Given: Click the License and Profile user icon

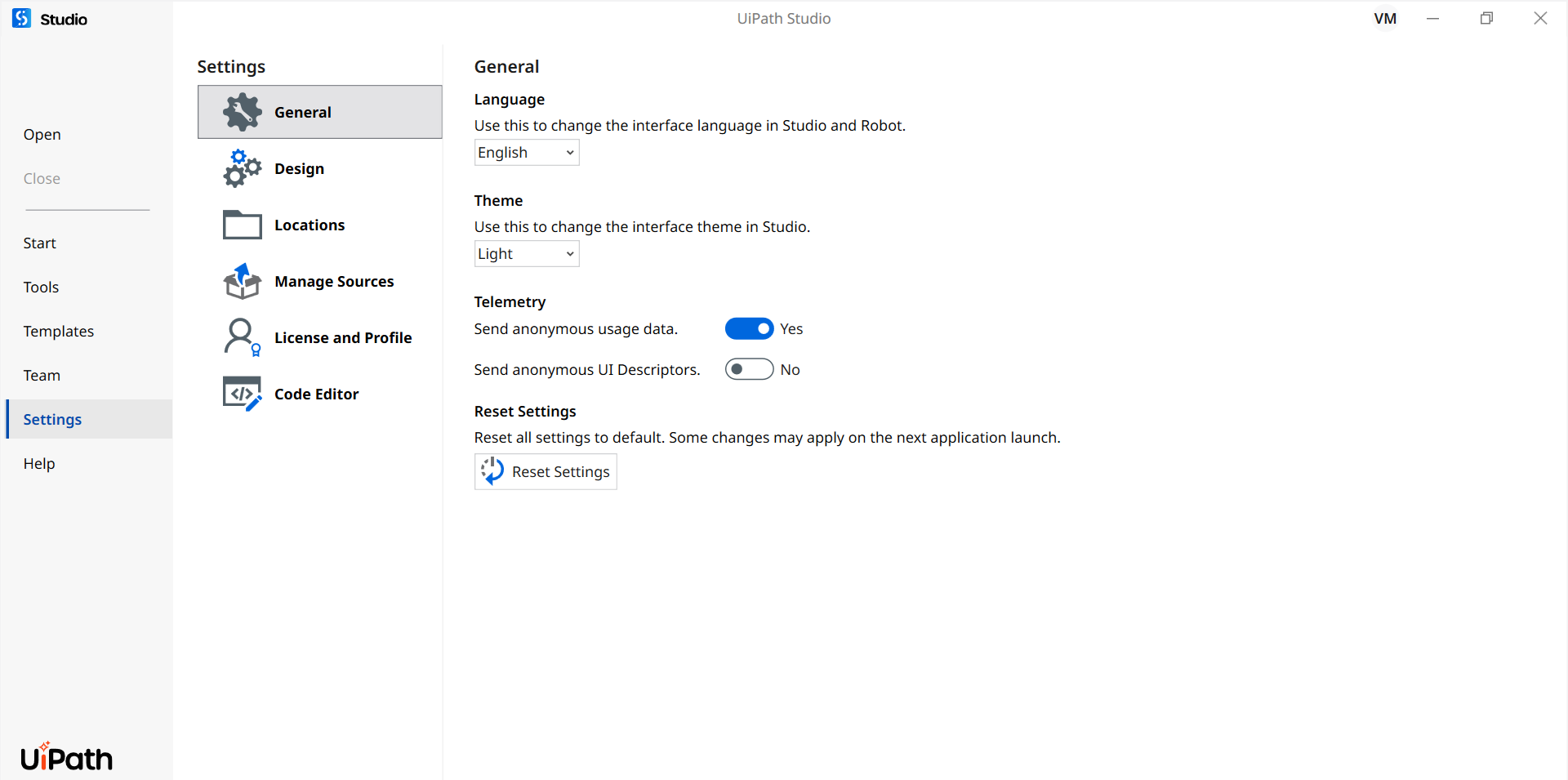Looking at the screenshot, I should (x=243, y=337).
